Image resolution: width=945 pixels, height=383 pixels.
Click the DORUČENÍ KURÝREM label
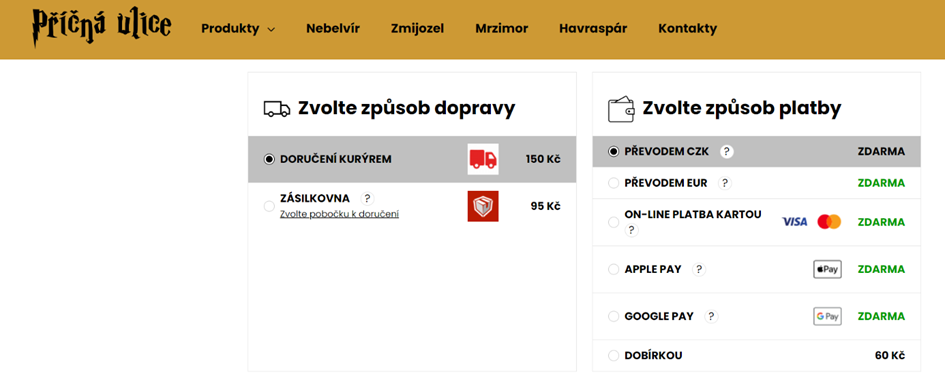tap(336, 159)
